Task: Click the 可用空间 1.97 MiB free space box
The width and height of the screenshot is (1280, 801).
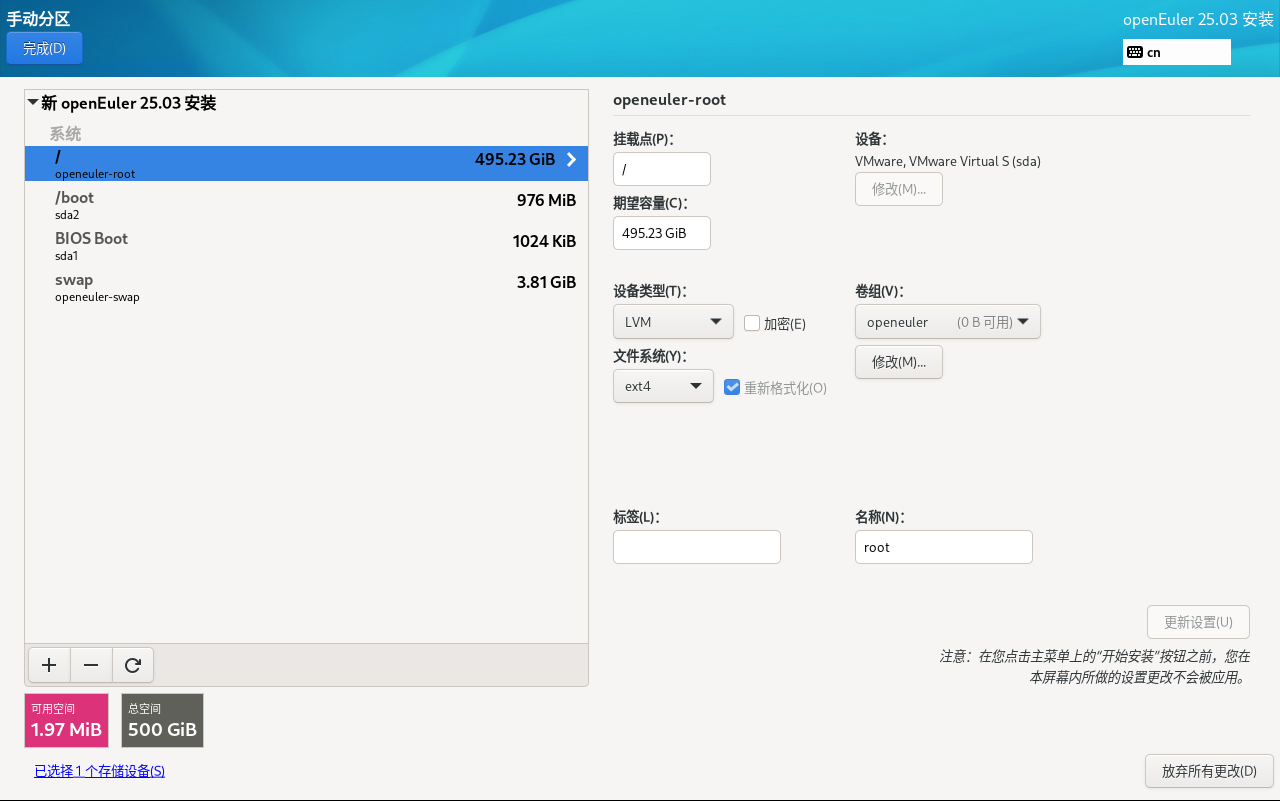Action: pyautogui.click(x=66, y=720)
